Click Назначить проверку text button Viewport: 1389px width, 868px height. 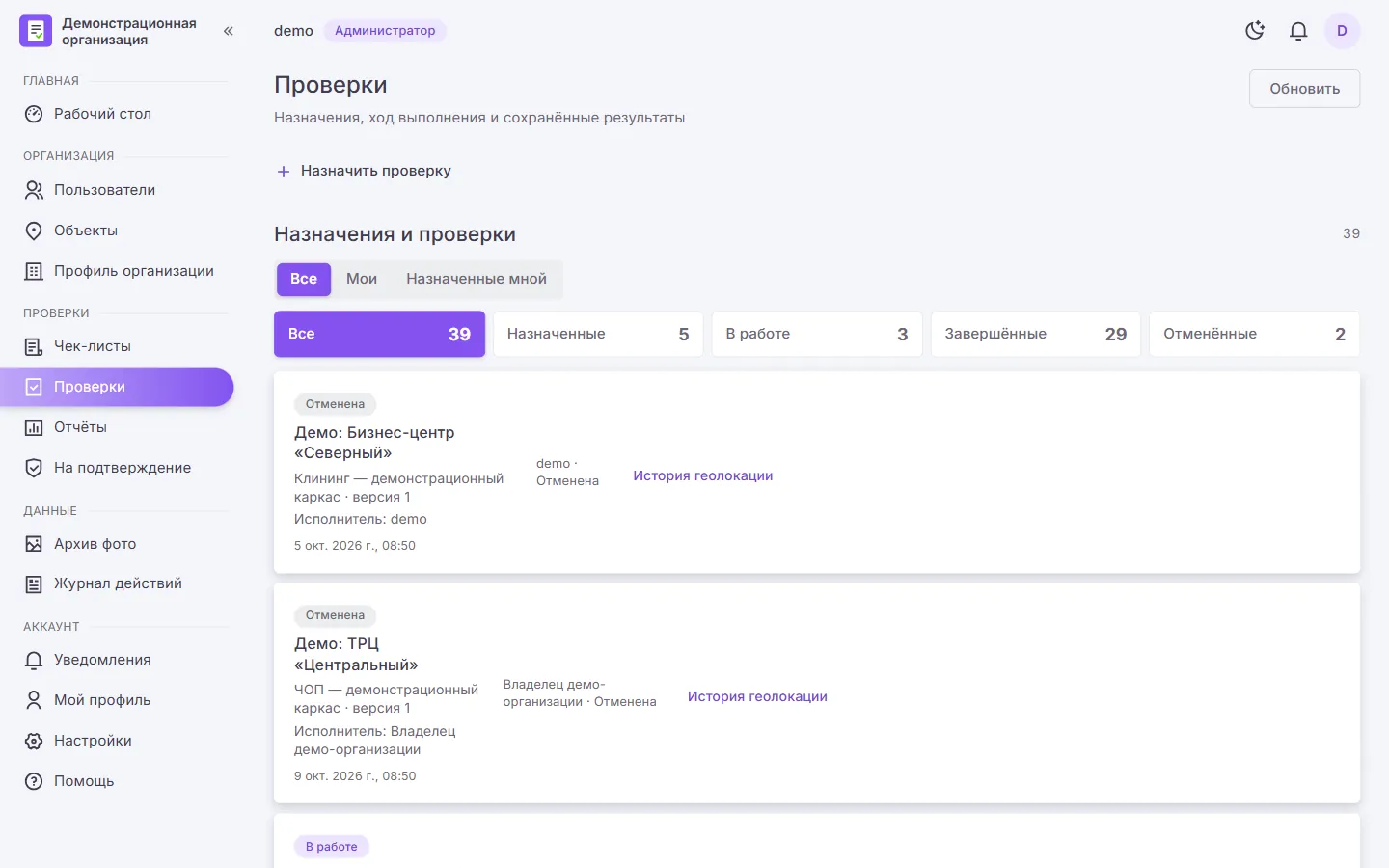pos(376,171)
